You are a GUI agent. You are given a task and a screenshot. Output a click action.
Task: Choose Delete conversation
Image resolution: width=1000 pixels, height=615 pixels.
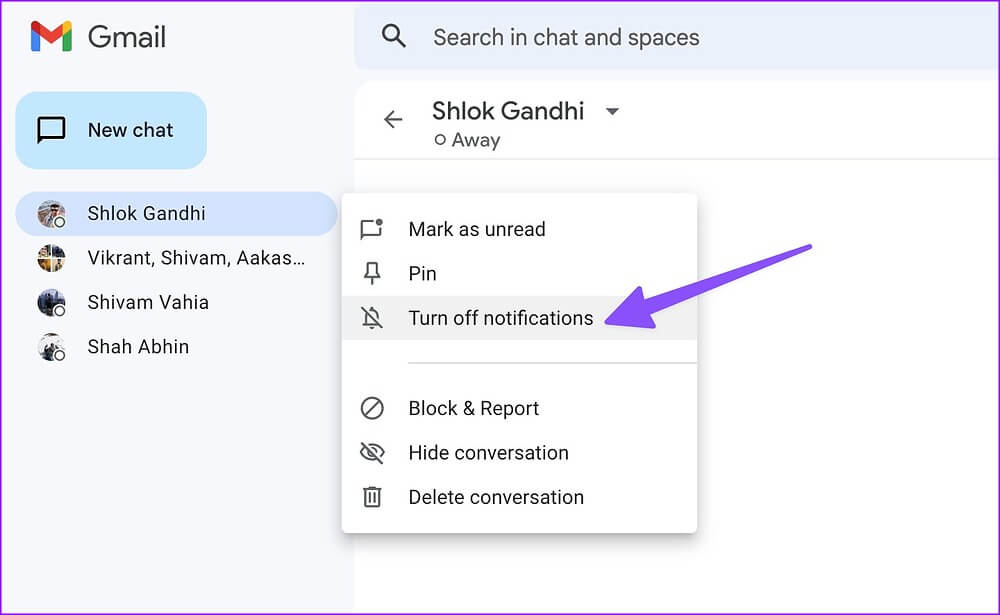tap(519, 497)
